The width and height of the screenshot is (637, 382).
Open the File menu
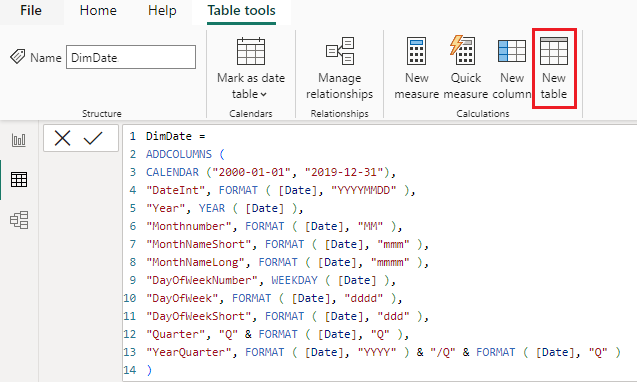[x=31, y=11]
